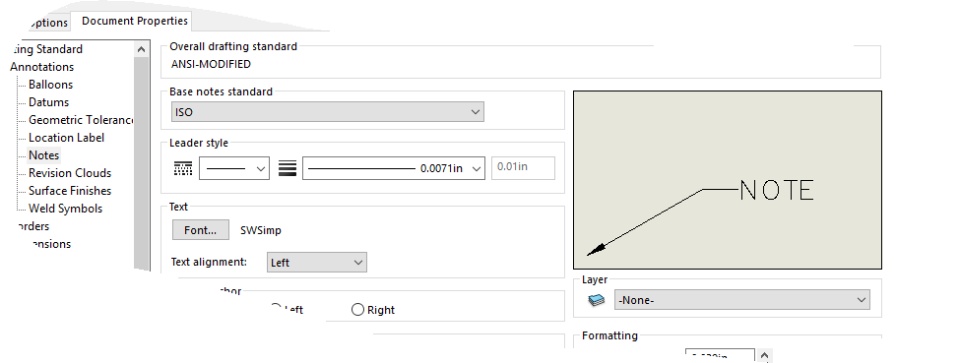960x363 pixels.
Task: Click the scroll up arrow in tree panel
Action: [141, 50]
